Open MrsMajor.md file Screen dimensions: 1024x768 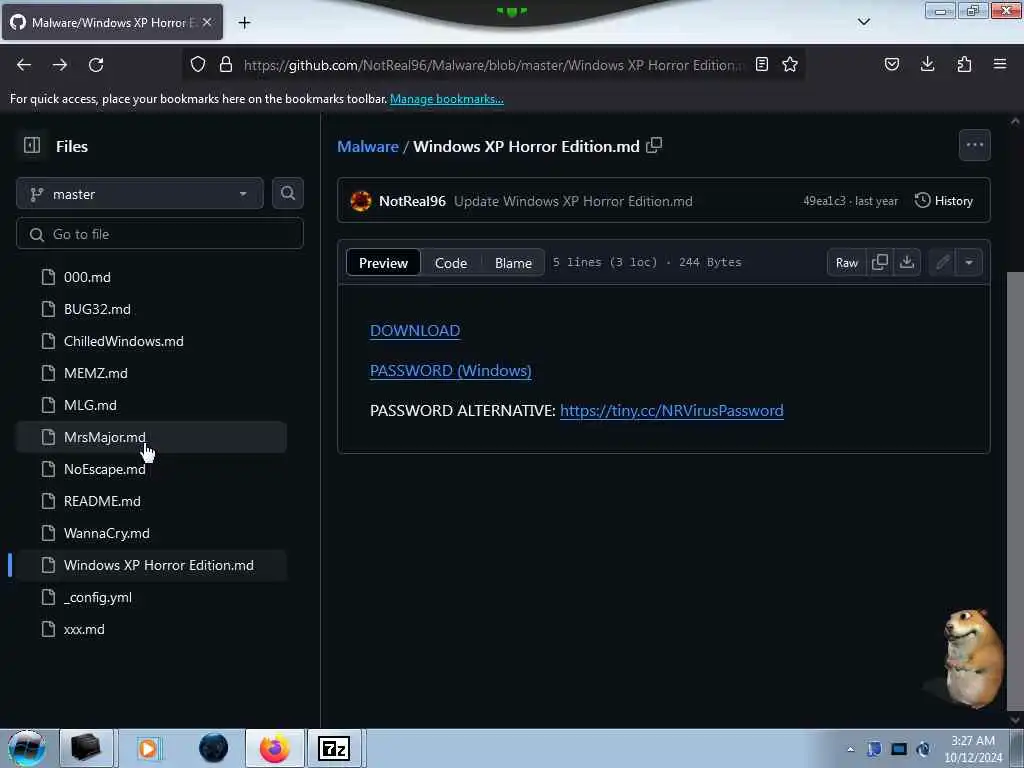coord(152,437)
